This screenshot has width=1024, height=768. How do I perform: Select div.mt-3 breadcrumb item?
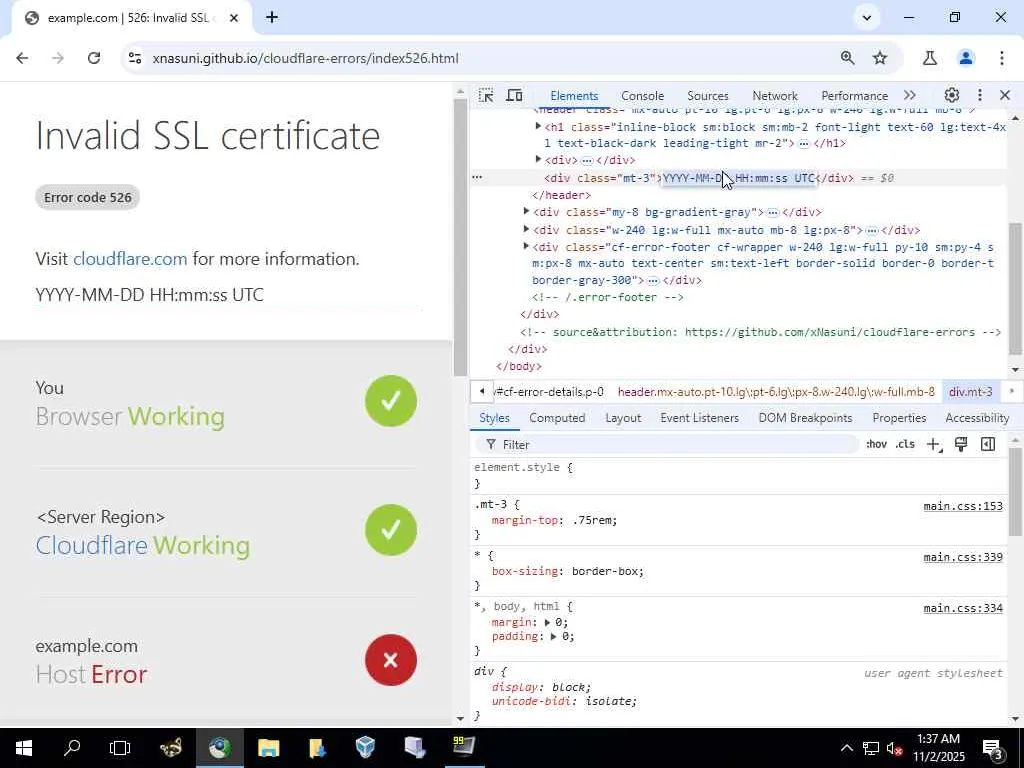(x=970, y=392)
